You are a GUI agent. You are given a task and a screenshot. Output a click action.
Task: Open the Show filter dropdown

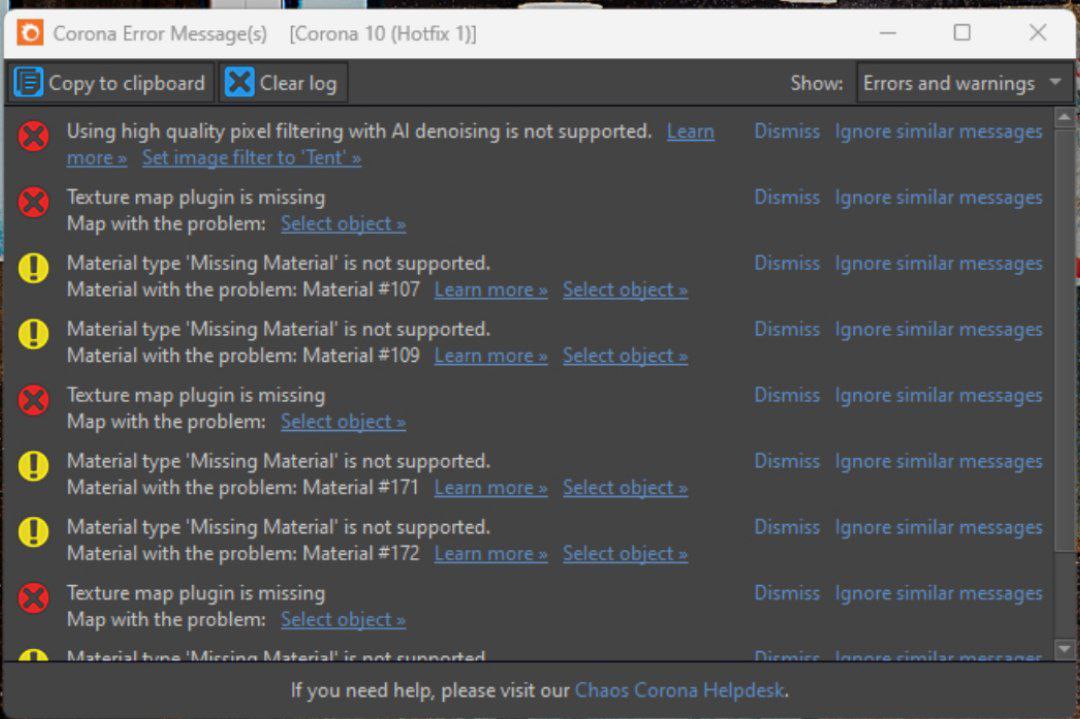(964, 83)
